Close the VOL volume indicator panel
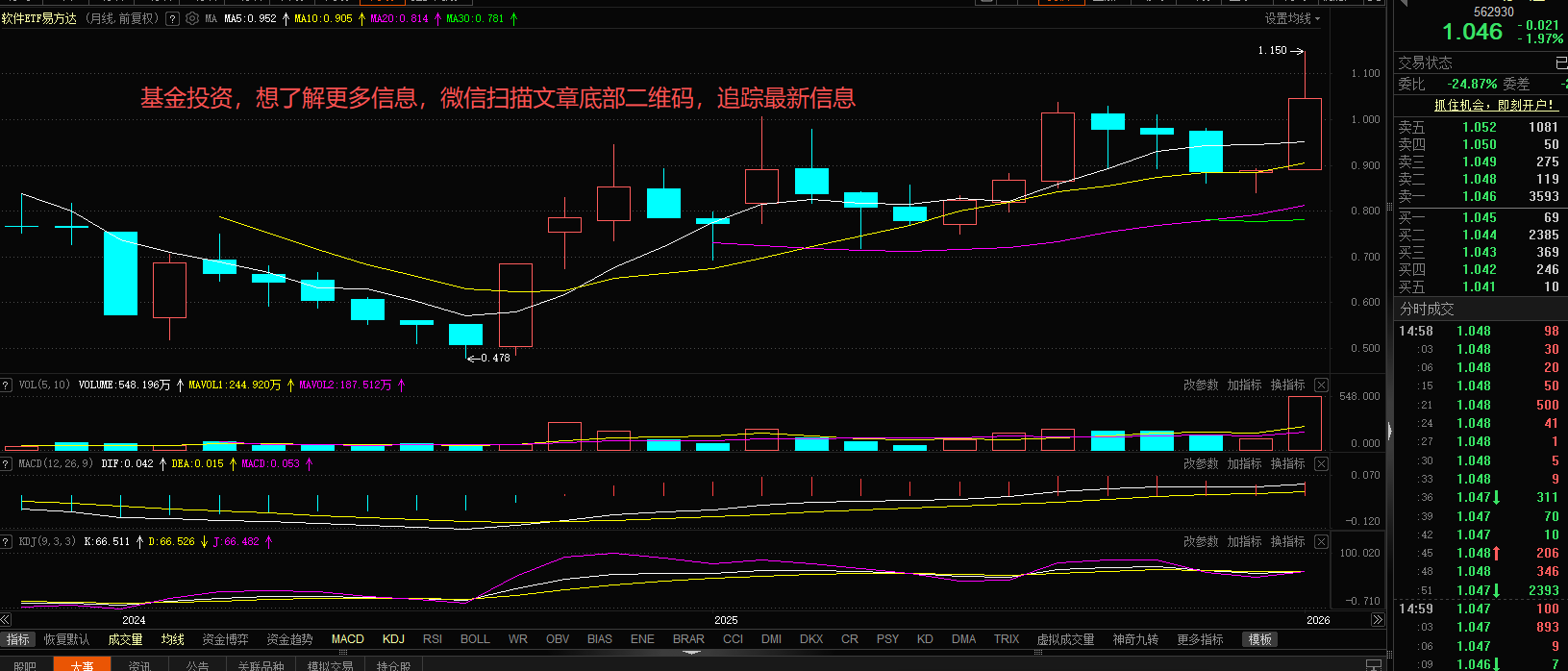Viewport: 1568px width, 671px height. pos(1321,385)
